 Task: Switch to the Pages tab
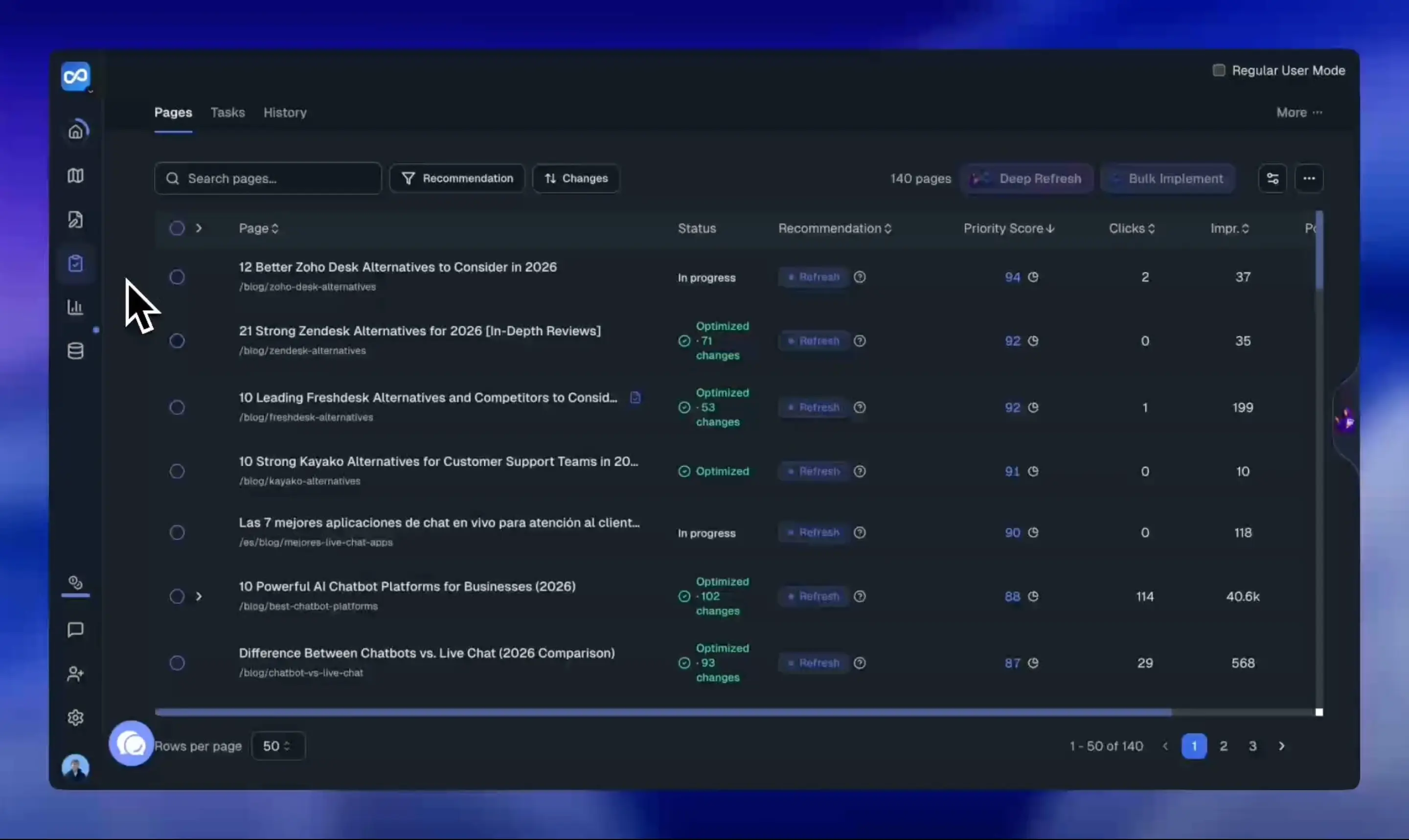point(173,113)
